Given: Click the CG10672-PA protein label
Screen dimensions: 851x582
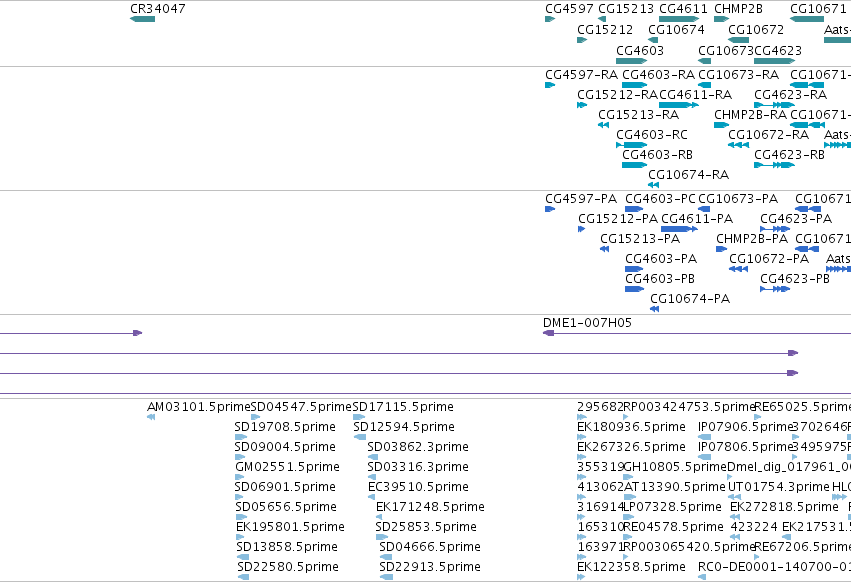Looking at the screenshot, I should [769, 259].
